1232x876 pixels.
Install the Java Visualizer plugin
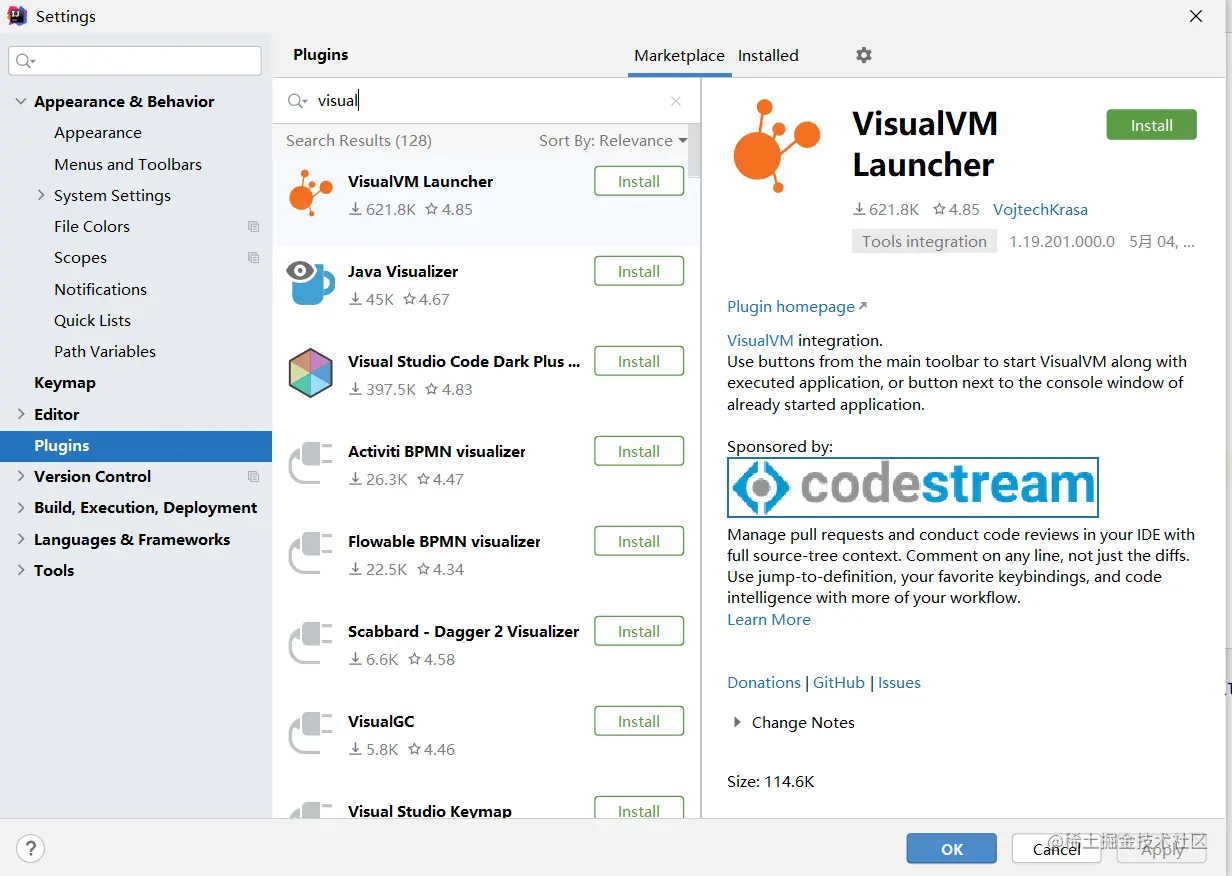coord(639,272)
